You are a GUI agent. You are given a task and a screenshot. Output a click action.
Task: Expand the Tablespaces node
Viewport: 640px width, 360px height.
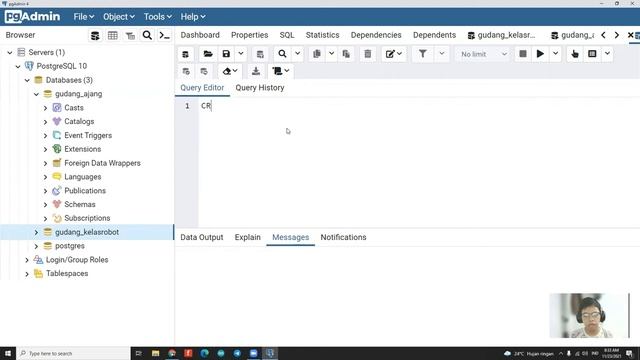point(27,274)
